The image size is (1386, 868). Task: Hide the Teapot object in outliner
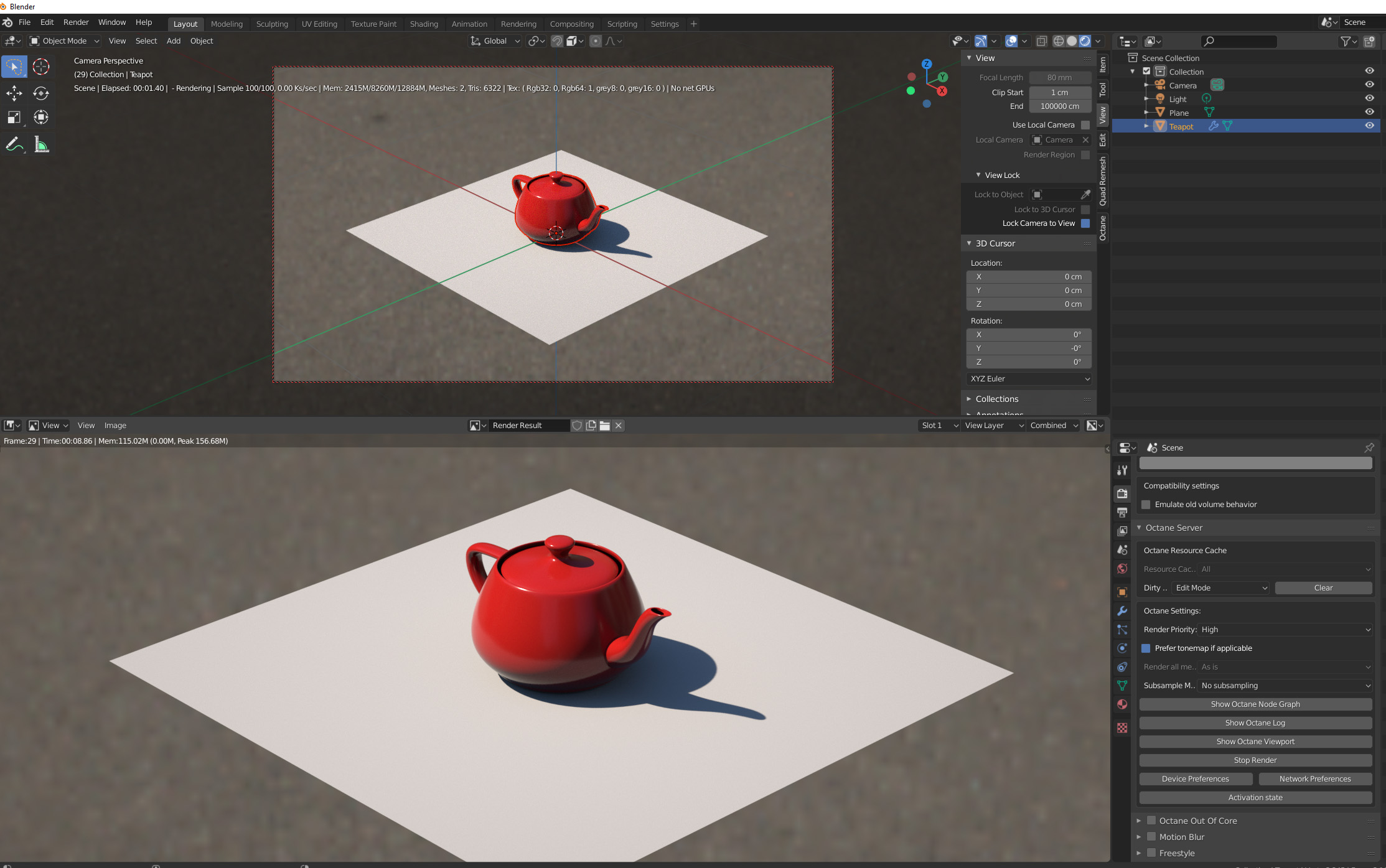pyautogui.click(x=1369, y=126)
